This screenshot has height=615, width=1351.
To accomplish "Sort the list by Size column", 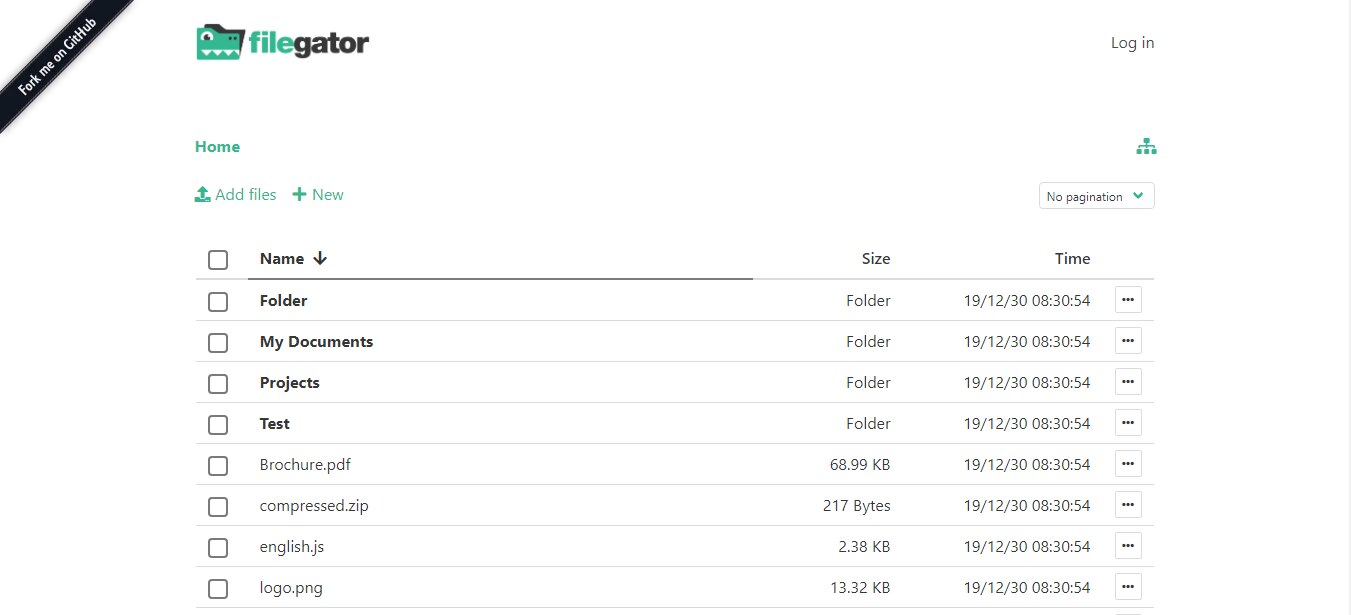I will pos(875,258).
